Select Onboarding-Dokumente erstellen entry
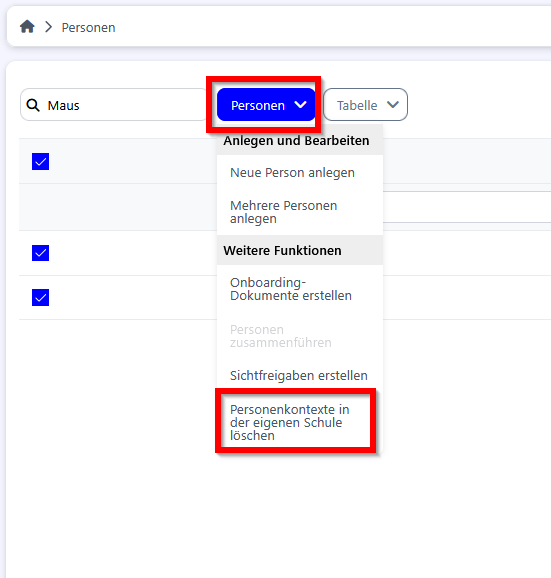551x578 pixels. tap(291, 289)
